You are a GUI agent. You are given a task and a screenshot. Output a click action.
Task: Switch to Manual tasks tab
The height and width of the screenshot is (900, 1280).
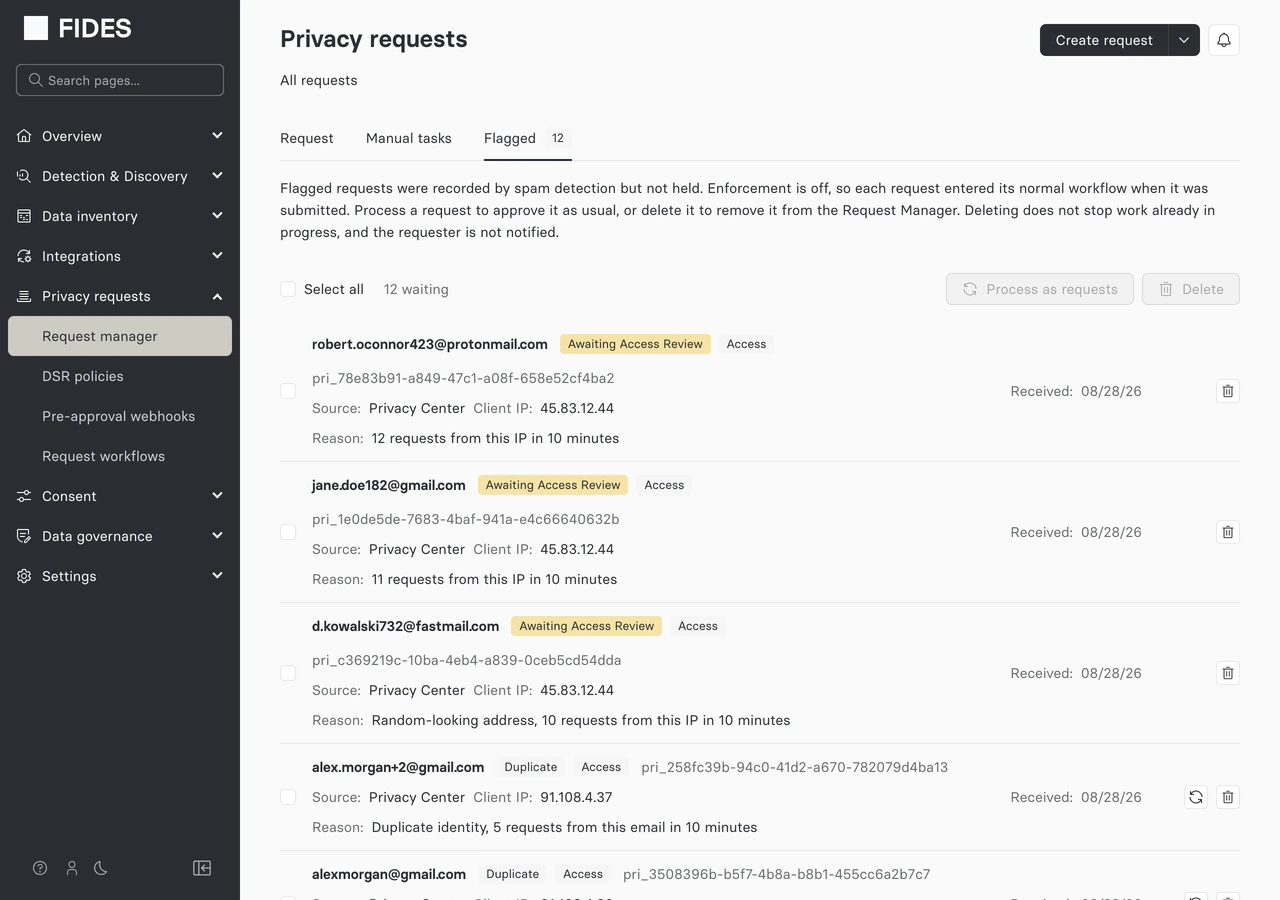pos(409,138)
